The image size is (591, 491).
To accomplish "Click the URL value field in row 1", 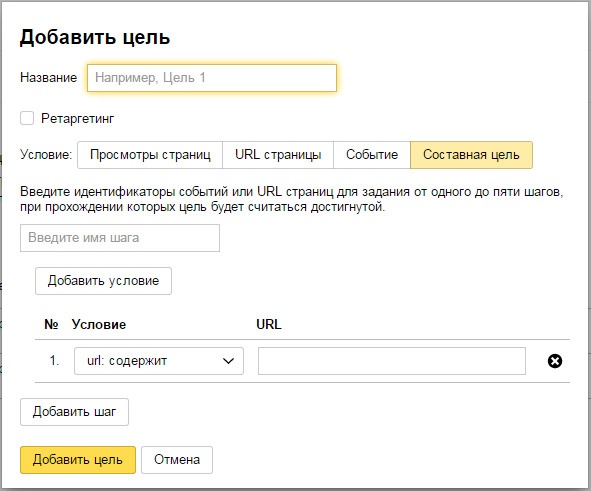I will click(x=392, y=361).
